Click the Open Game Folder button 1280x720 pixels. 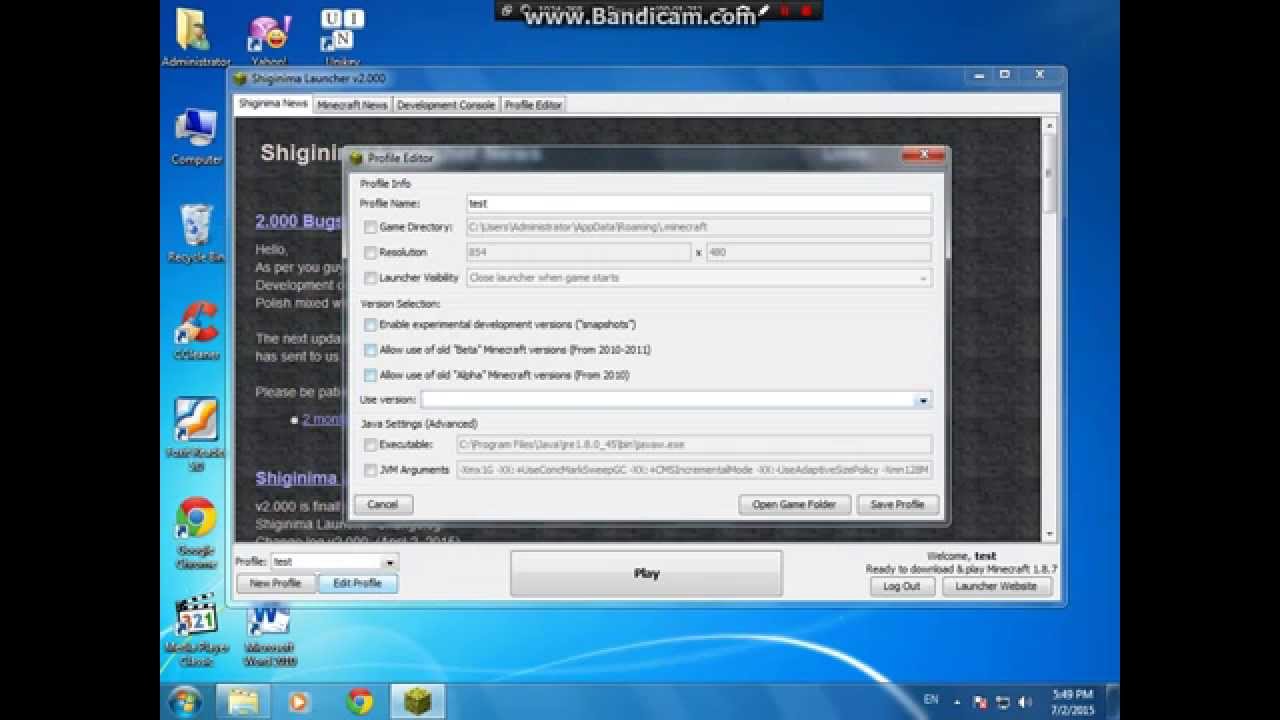pyautogui.click(x=794, y=505)
